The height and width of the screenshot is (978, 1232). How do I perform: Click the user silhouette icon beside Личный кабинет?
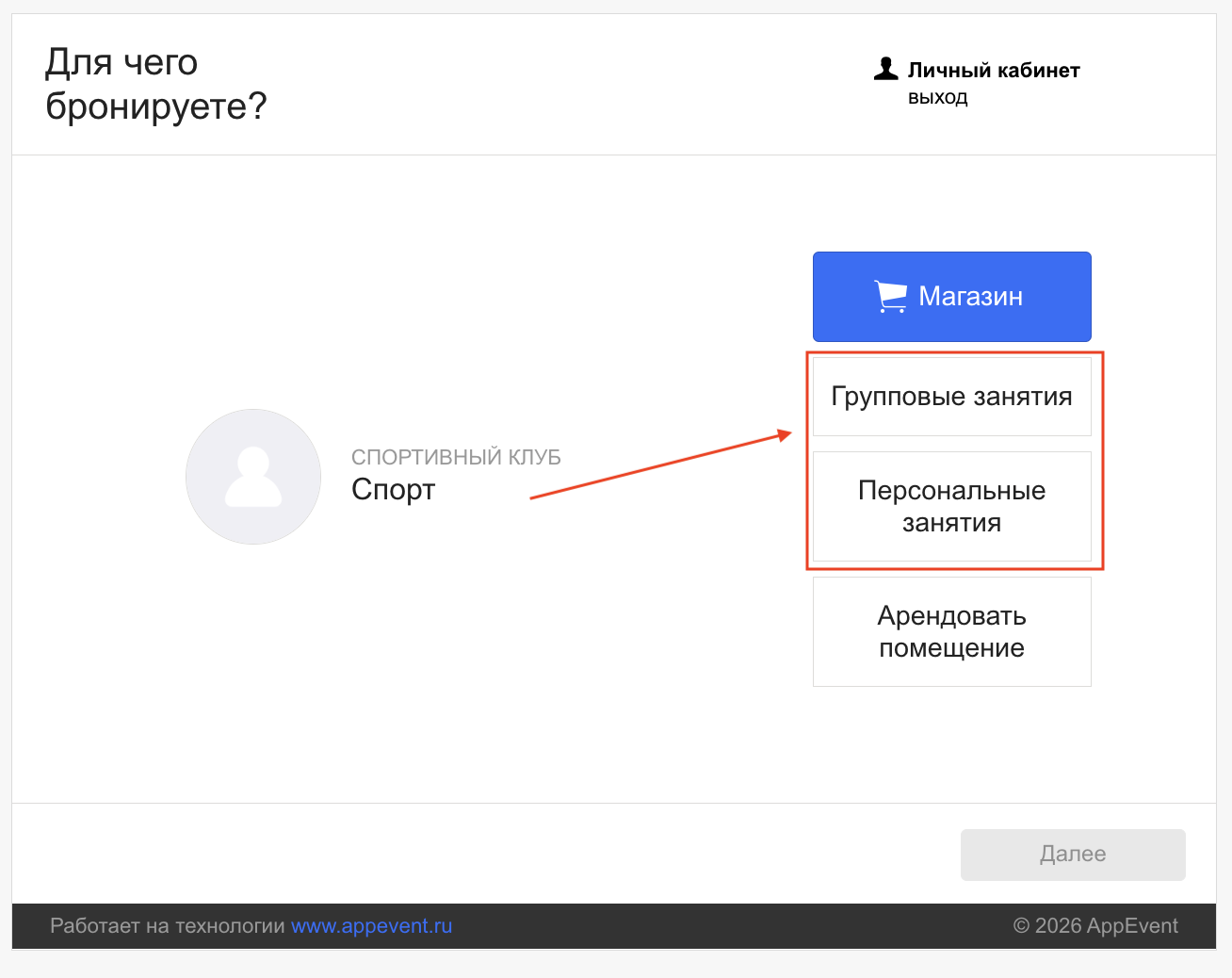(x=885, y=69)
